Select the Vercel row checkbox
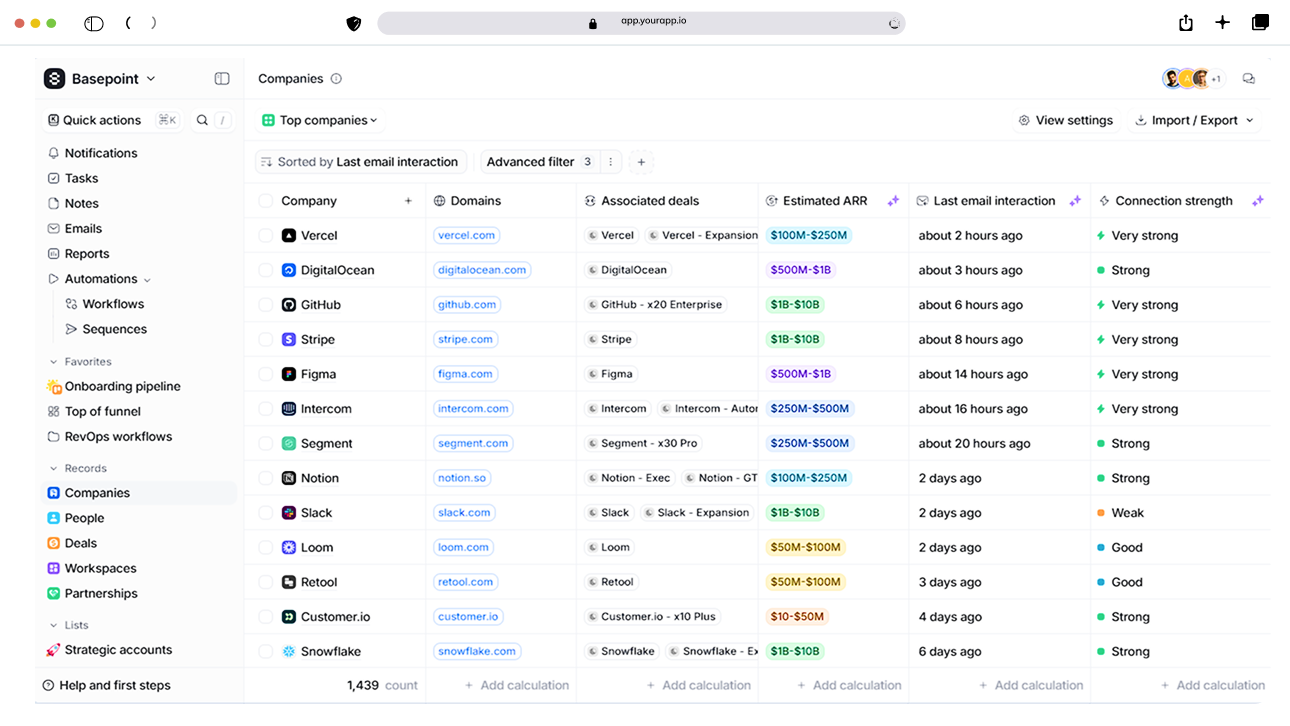The height and width of the screenshot is (726, 1290). tap(265, 236)
